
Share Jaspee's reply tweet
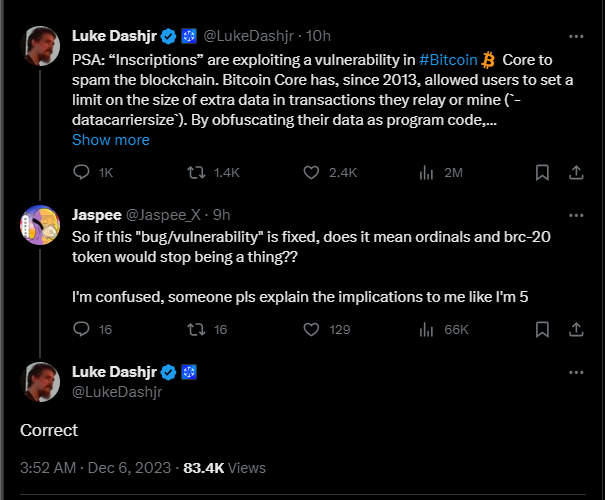576,329
